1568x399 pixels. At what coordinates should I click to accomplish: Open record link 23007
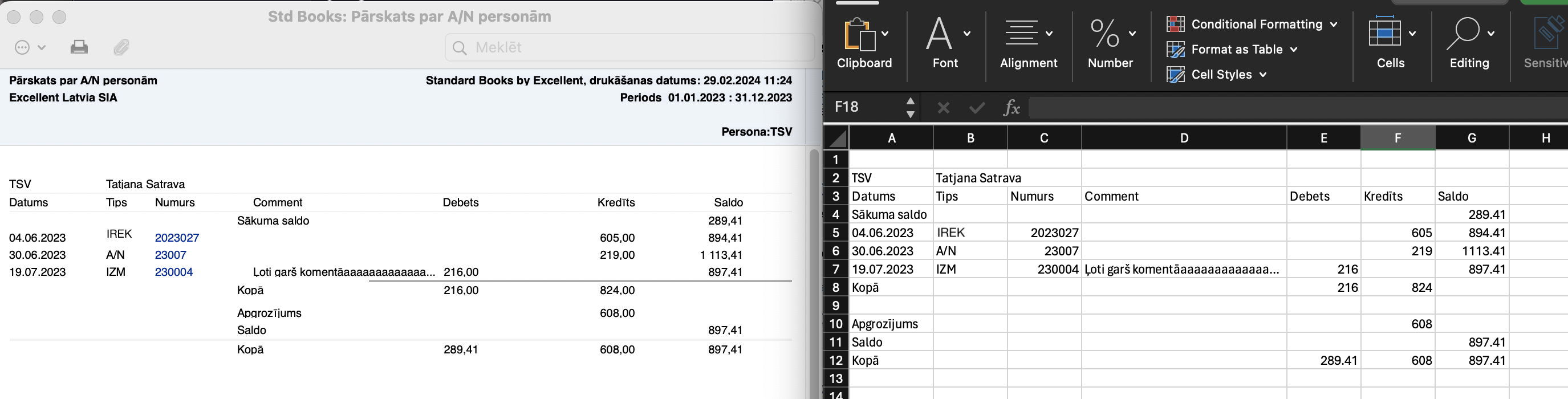(170, 255)
